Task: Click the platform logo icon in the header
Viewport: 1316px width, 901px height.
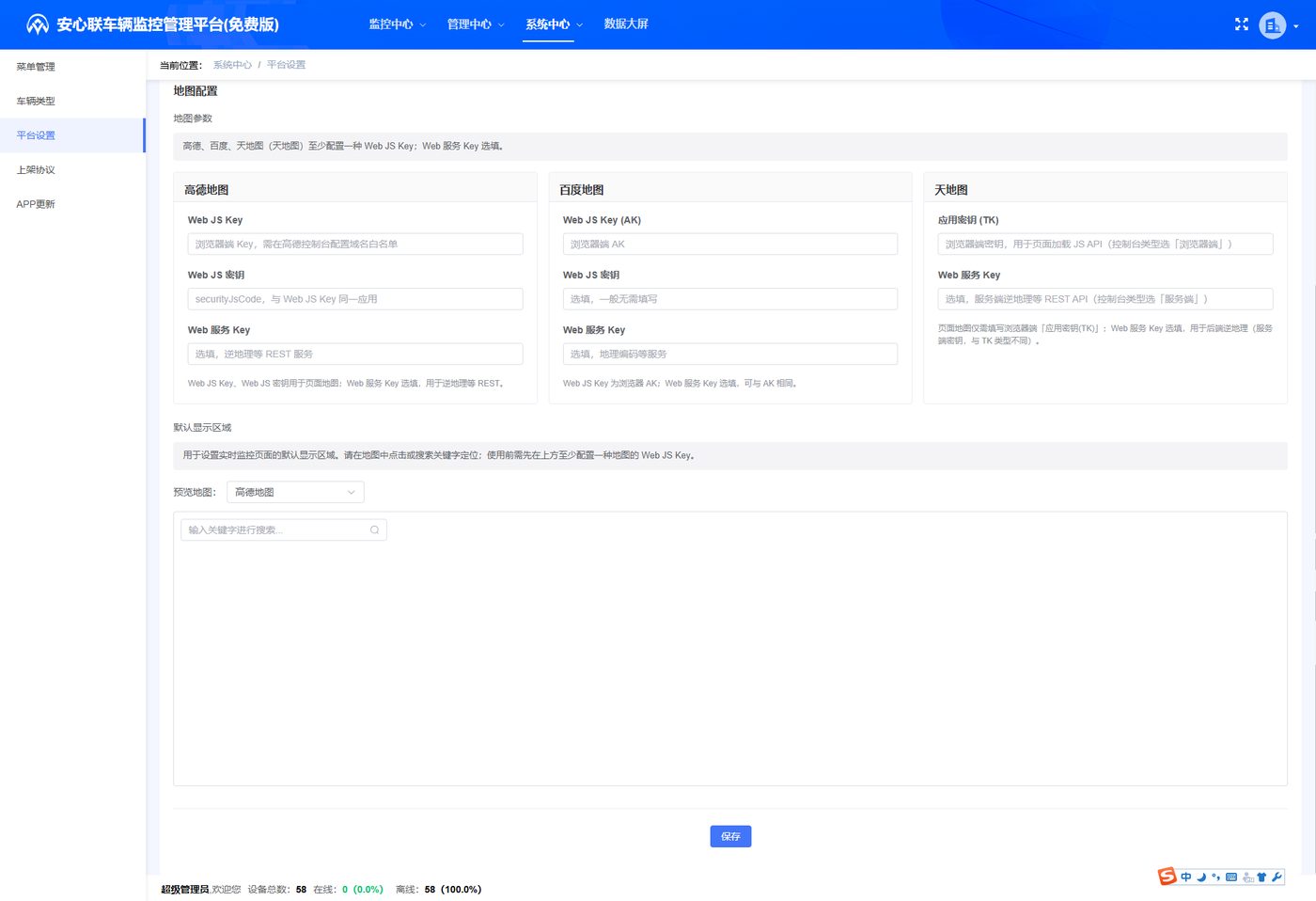Action: pos(38,24)
